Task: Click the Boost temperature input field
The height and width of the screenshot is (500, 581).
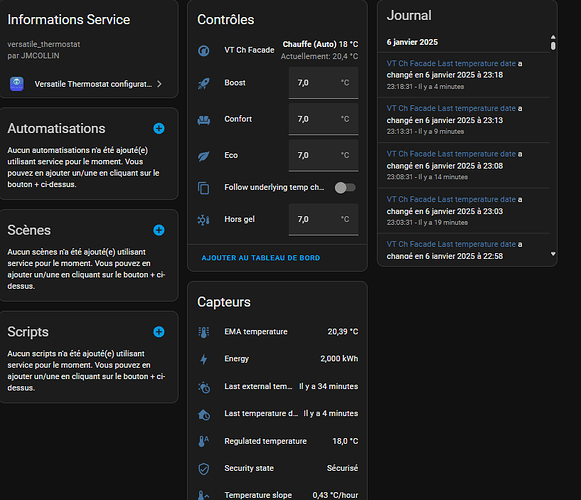Action: point(323,83)
